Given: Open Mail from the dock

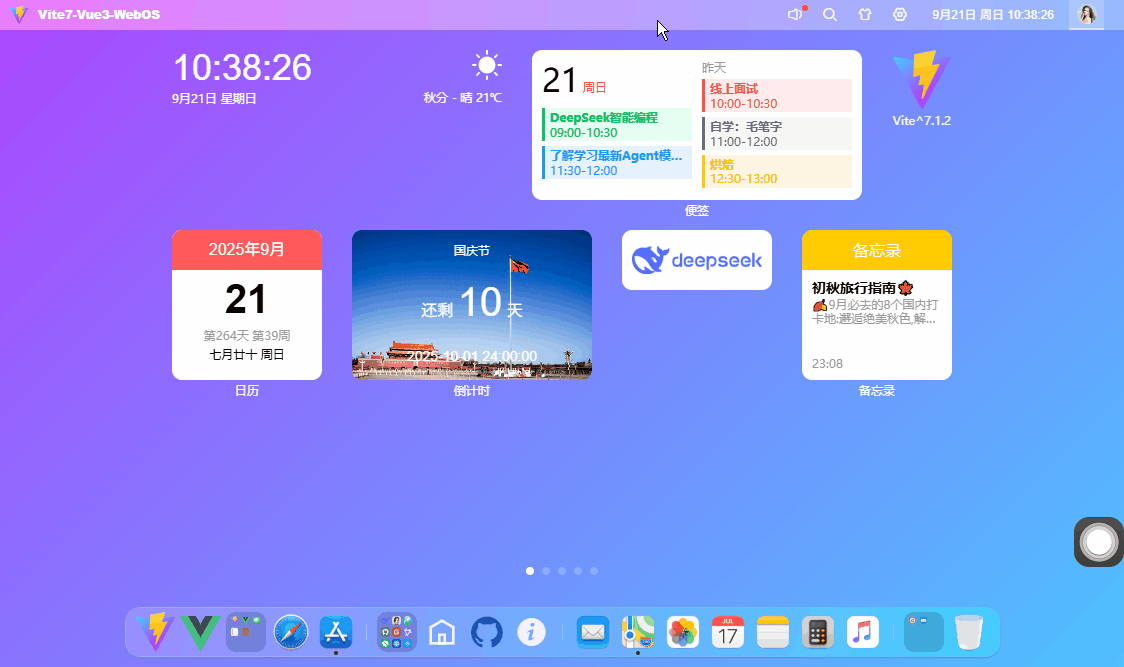Looking at the screenshot, I should [592, 632].
